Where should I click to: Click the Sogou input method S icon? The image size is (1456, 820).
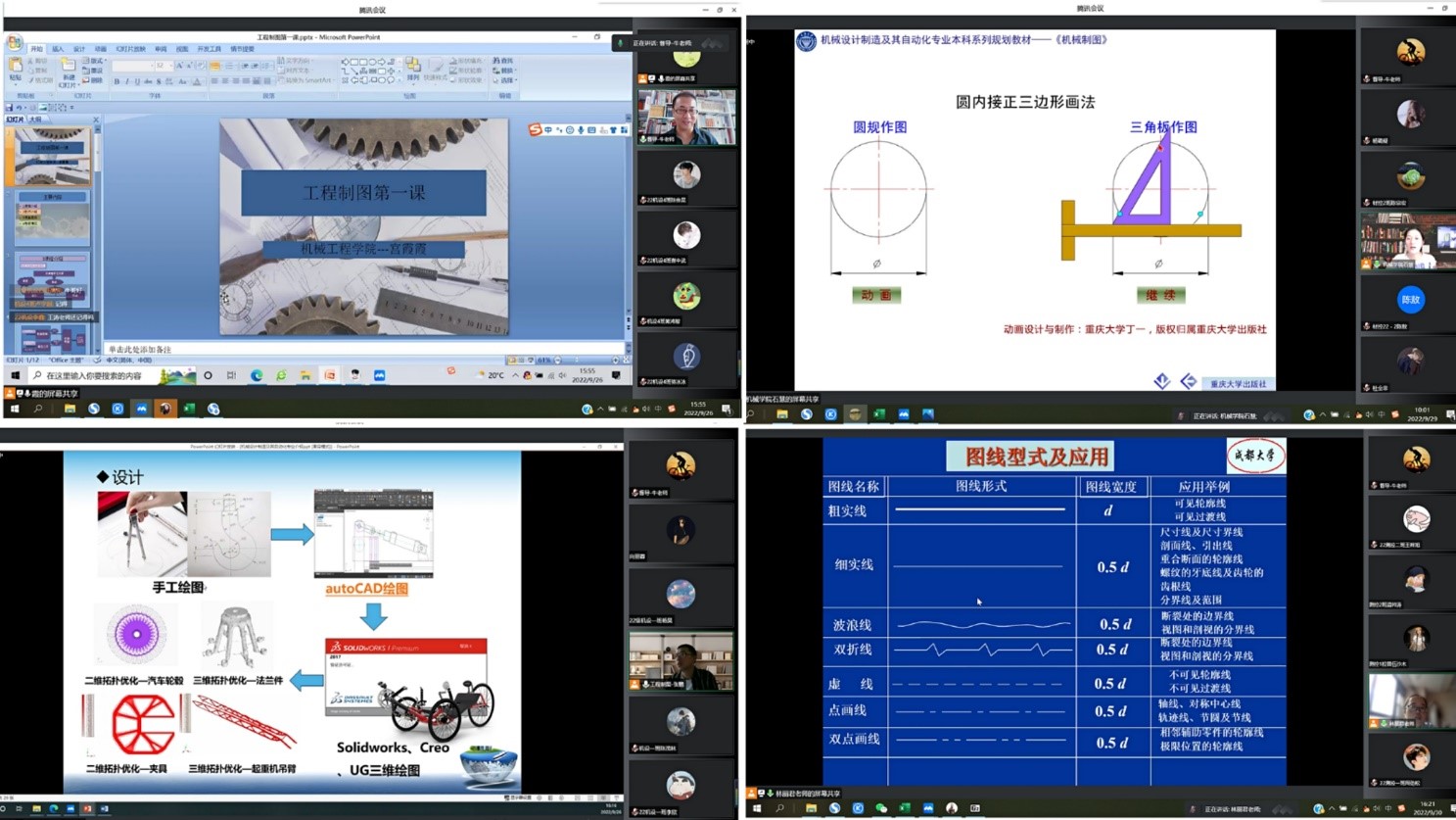point(535,129)
